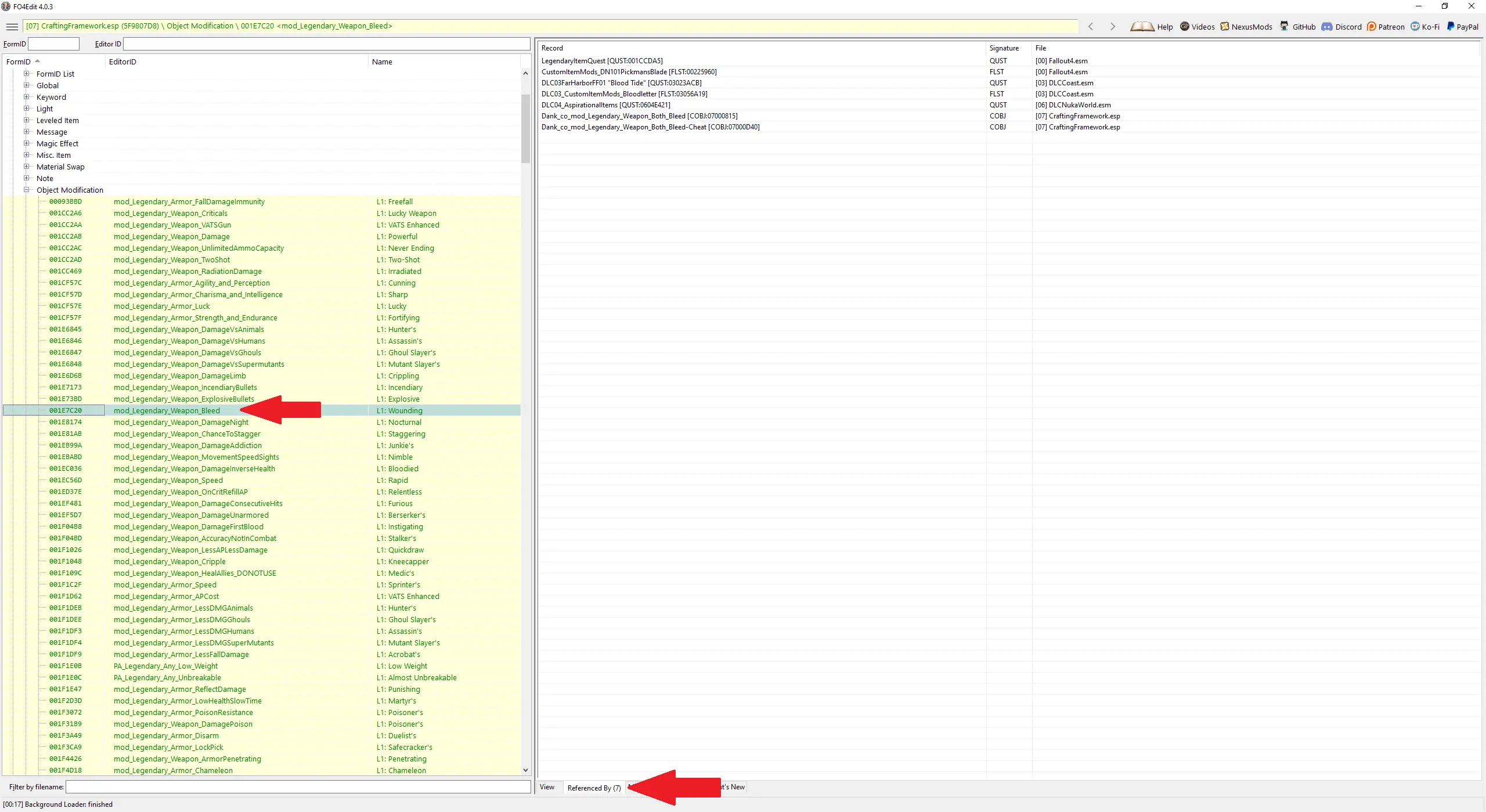
Task: Expand the FormID List node
Action: (x=26, y=74)
